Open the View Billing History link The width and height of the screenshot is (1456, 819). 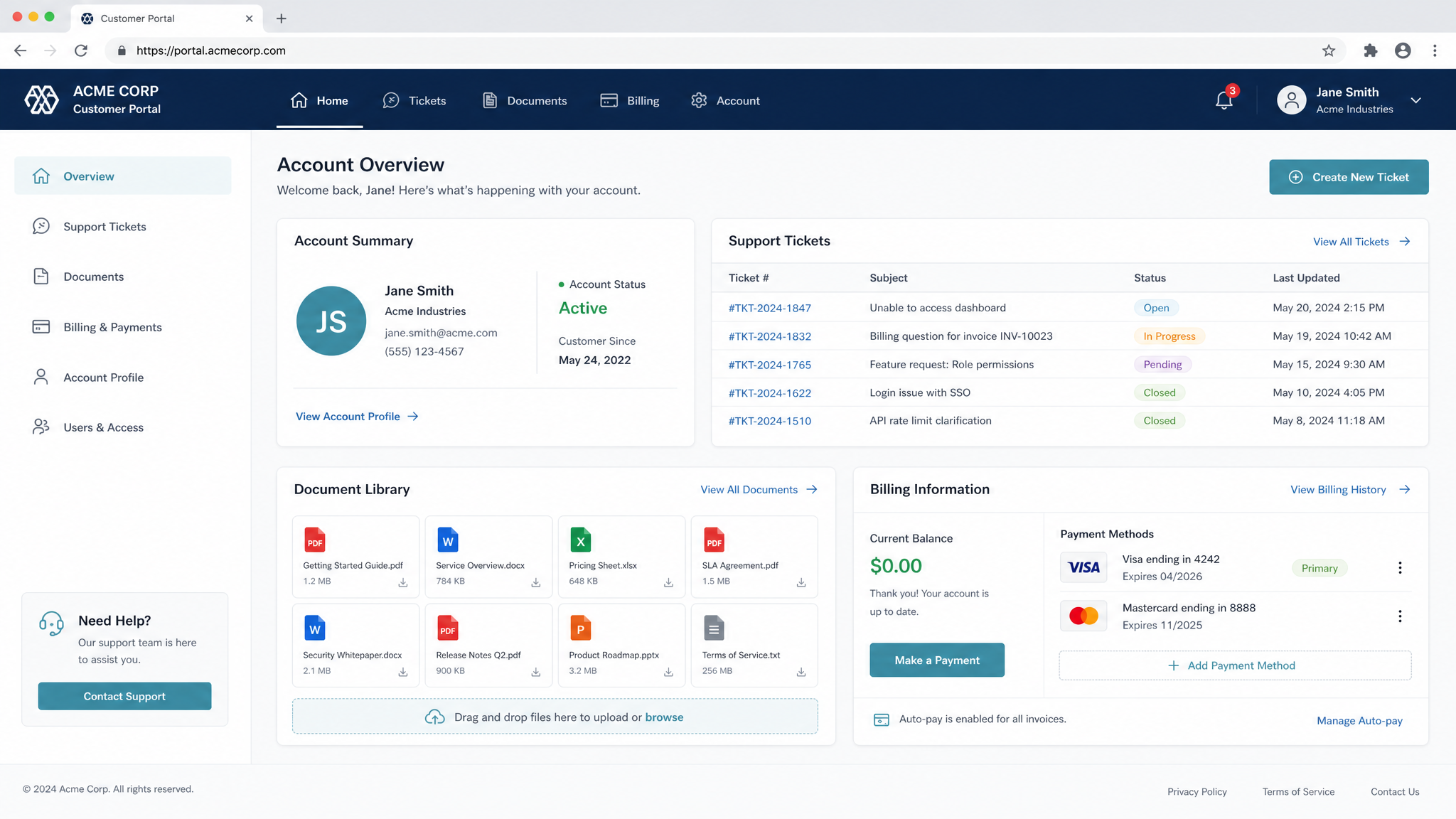click(x=1350, y=489)
